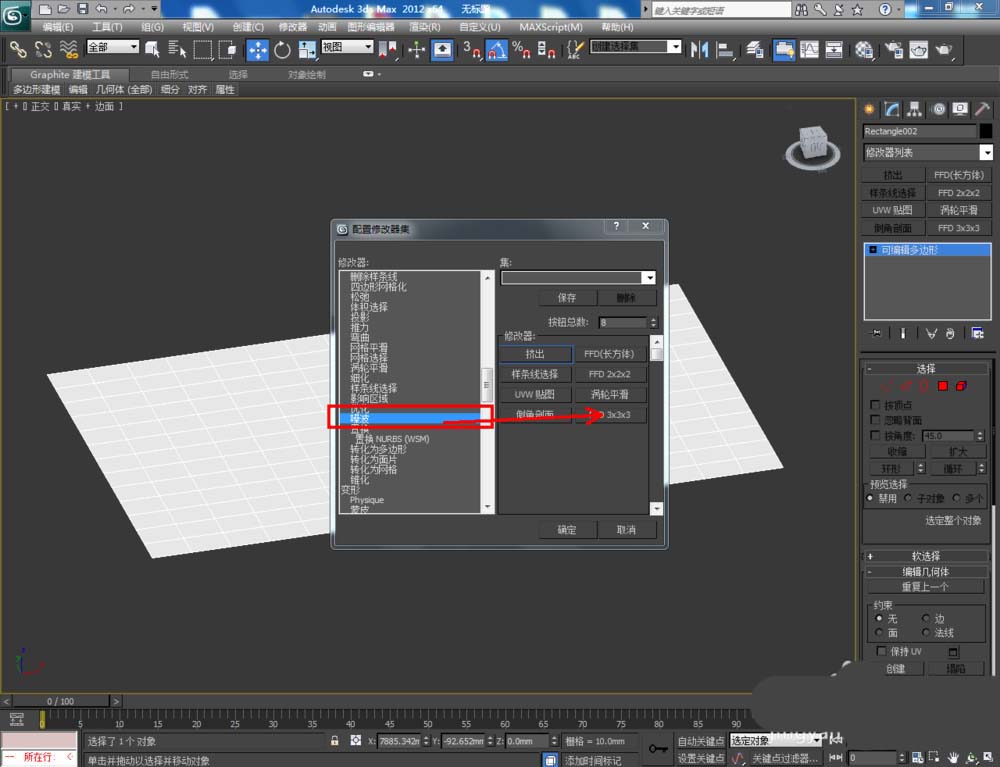1000x767 pixels.
Task: Switch to the Create command panel
Action: point(869,109)
